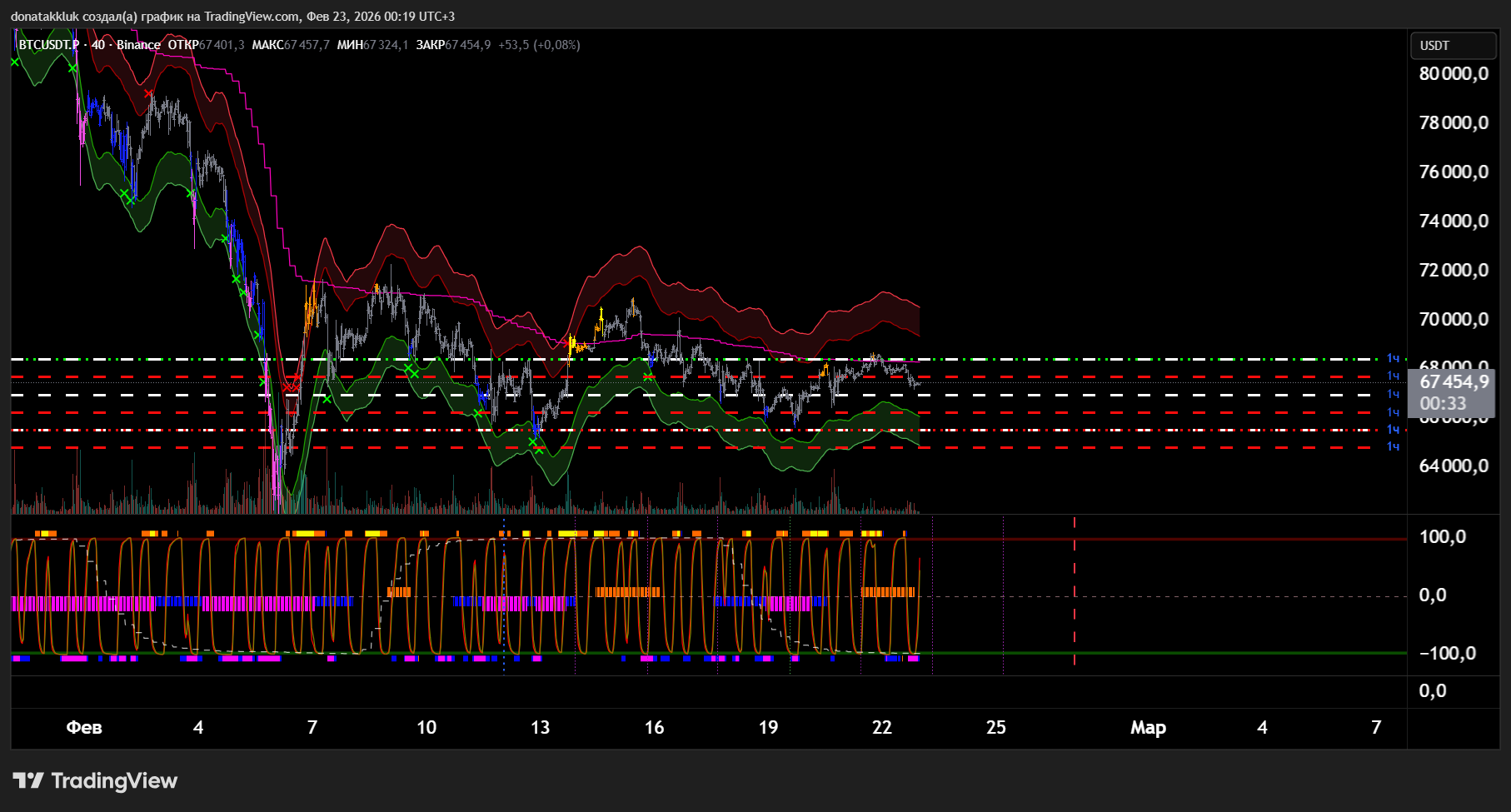The image size is (1511, 812).
Task: Click the BTCUSDT.P symbol title
Action: coord(48,45)
